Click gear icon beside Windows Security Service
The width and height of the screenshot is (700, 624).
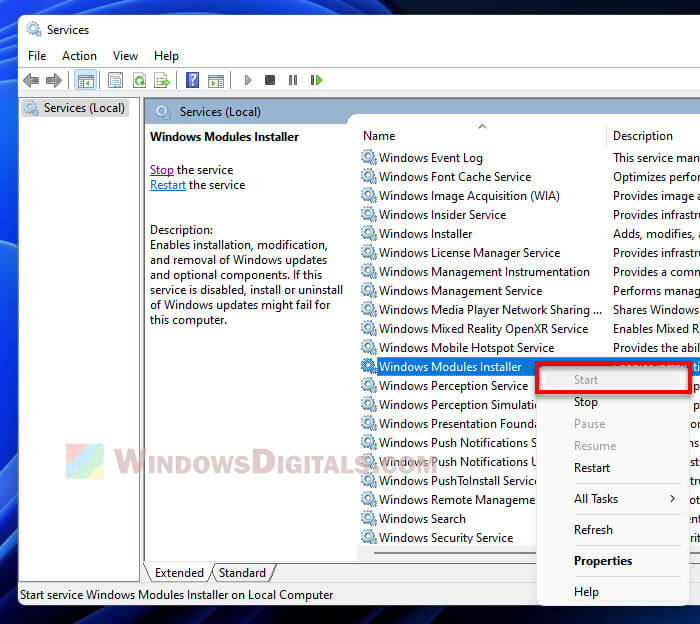369,537
